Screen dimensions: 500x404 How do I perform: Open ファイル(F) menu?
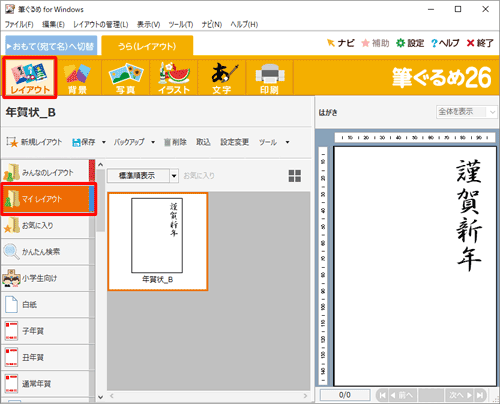(19, 24)
